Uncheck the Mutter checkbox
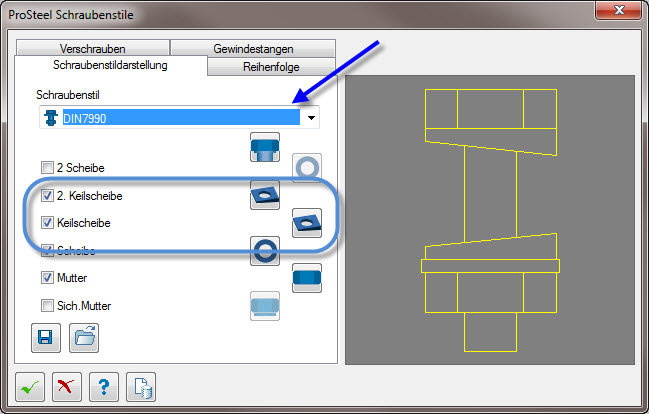The height and width of the screenshot is (414, 649). [x=47, y=277]
